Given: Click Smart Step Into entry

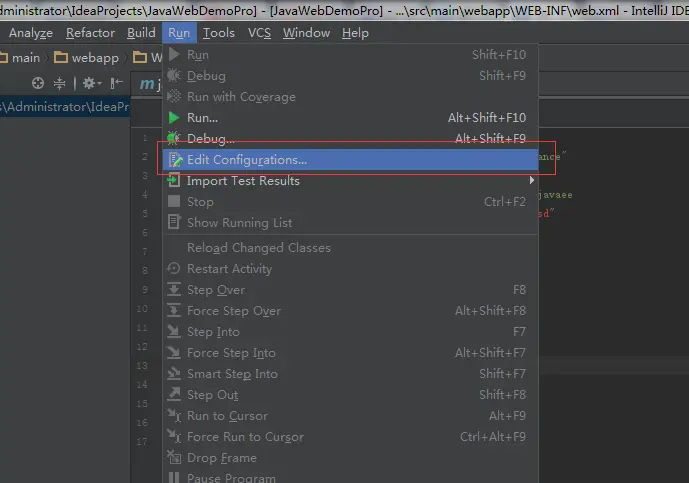Looking at the screenshot, I should tap(351, 374).
